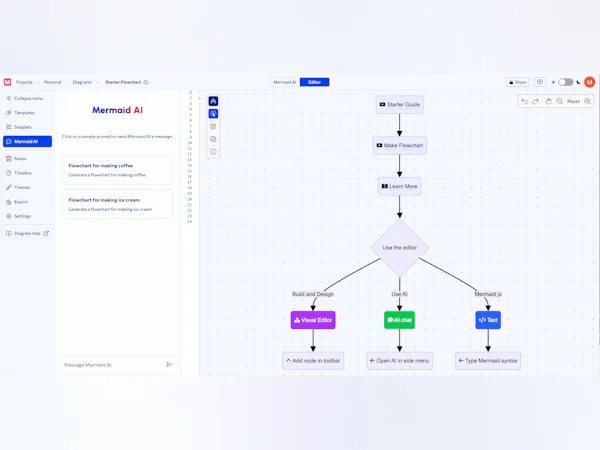
Task: Open the Diagram help link
Action: [x=27, y=233]
